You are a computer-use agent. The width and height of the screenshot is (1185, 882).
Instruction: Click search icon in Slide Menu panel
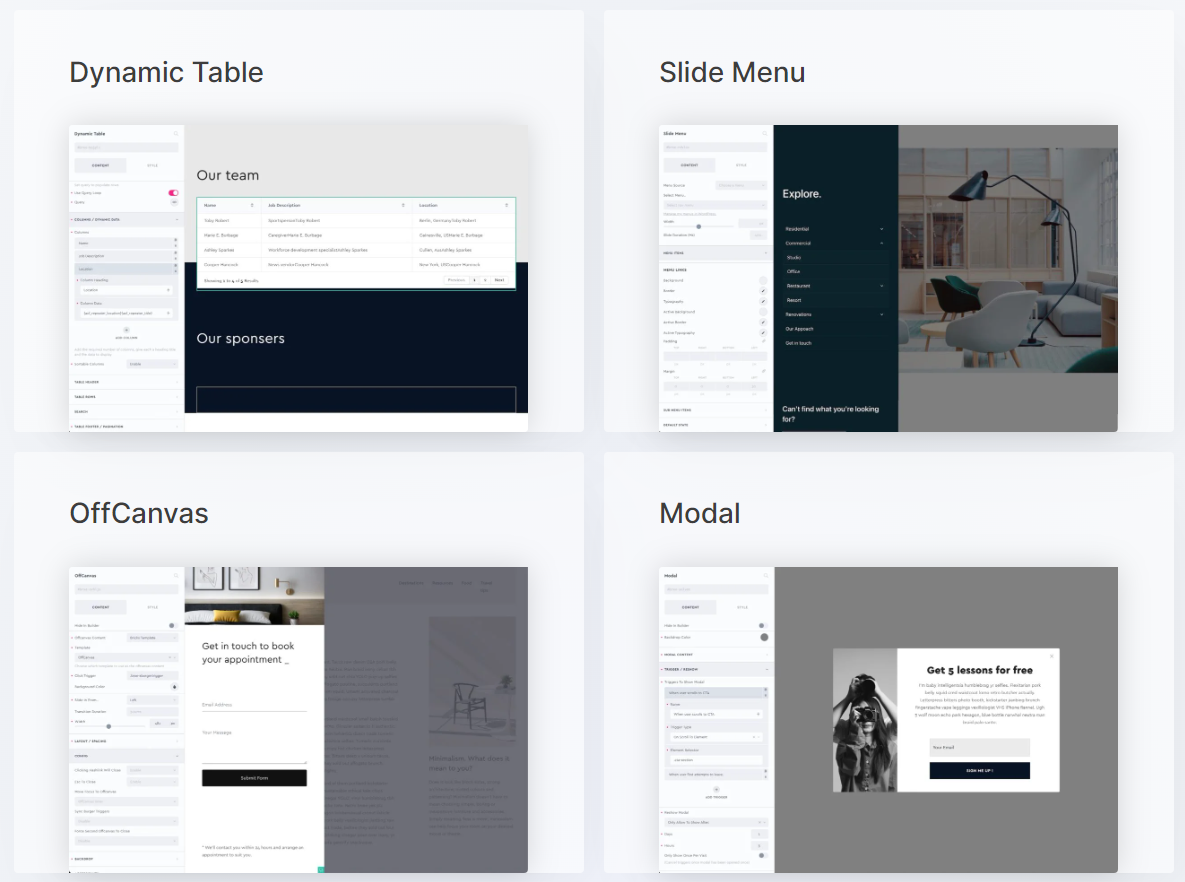click(765, 133)
